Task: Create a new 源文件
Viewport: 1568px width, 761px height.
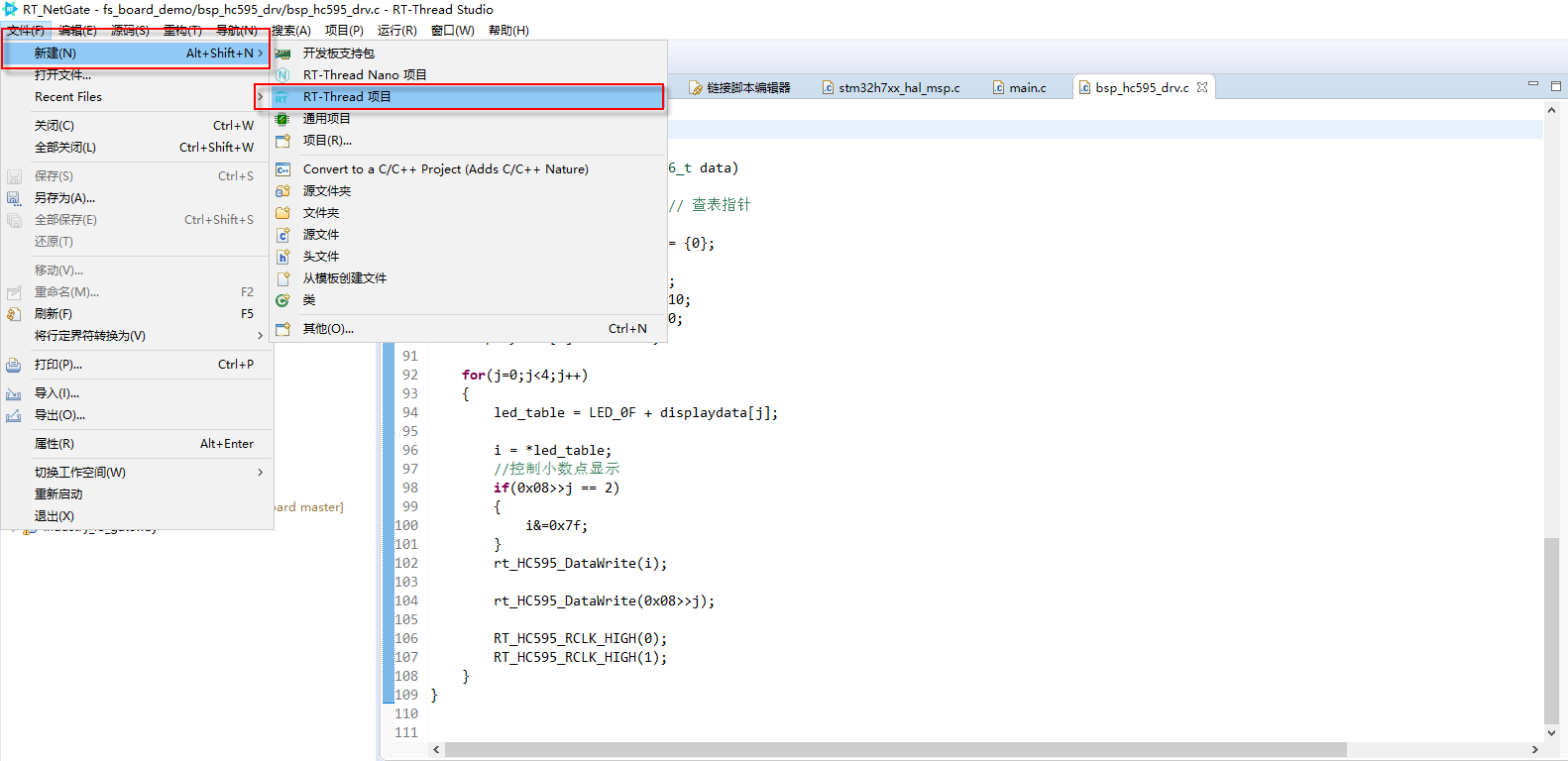Action: [468, 235]
